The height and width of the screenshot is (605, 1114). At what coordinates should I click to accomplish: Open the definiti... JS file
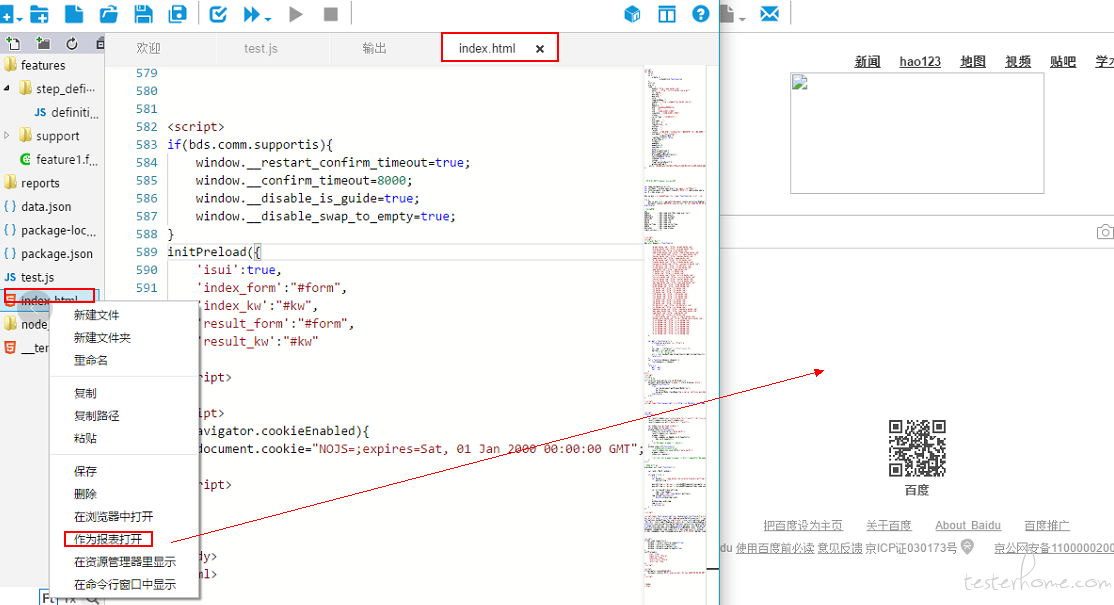(x=75, y=112)
